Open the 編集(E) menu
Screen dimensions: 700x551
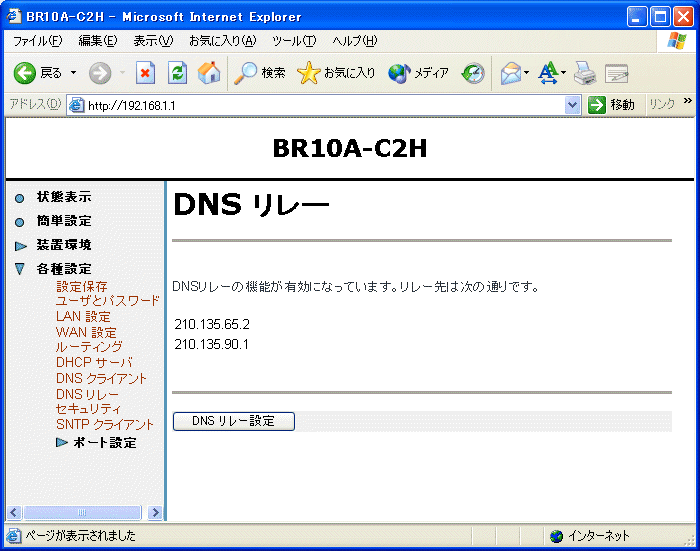pyautogui.click(x=98, y=41)
